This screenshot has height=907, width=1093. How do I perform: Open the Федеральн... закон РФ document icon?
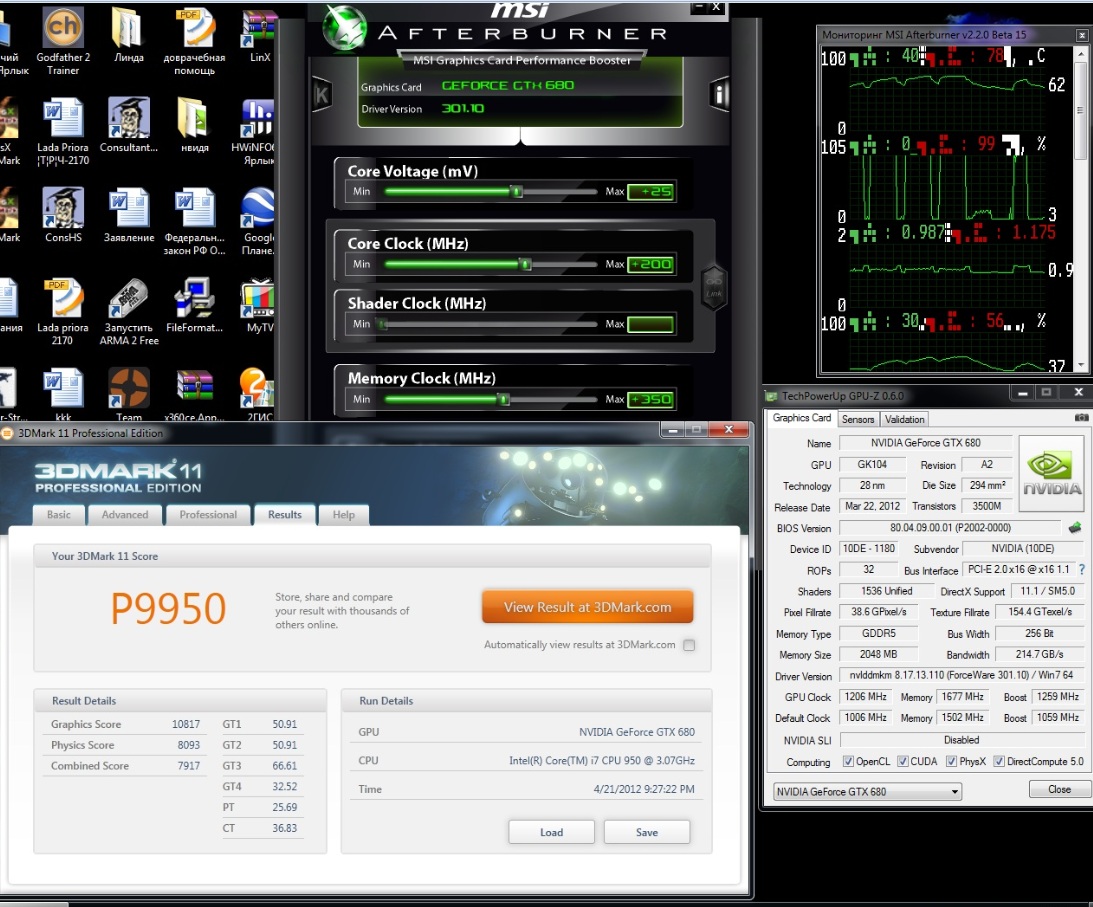click(194, 221)
